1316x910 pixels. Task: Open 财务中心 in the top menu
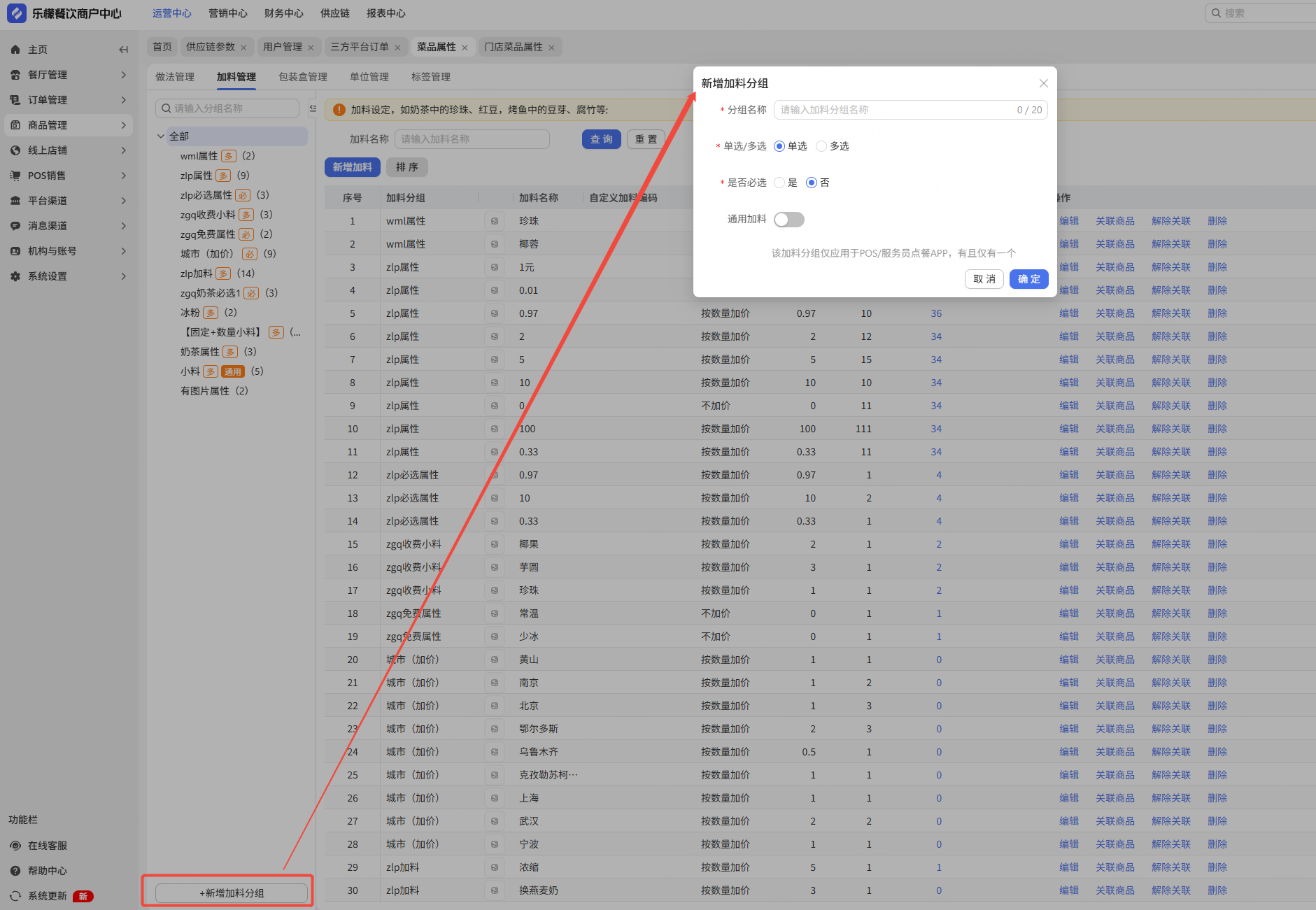click(283, 13)
